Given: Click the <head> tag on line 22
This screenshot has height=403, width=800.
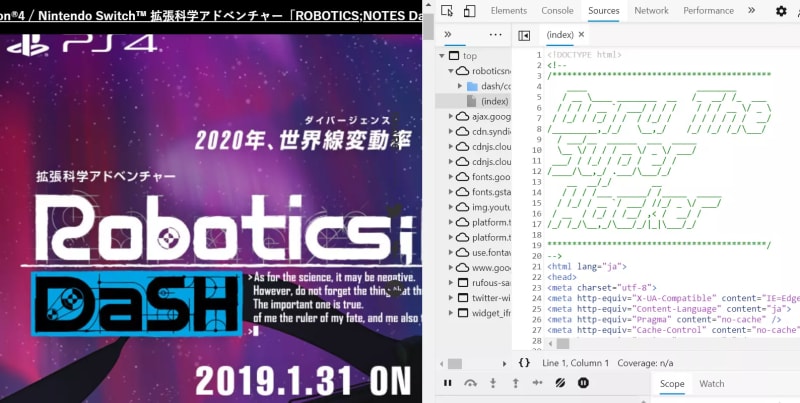Looking at the screenshot, I should pos(562,277).
